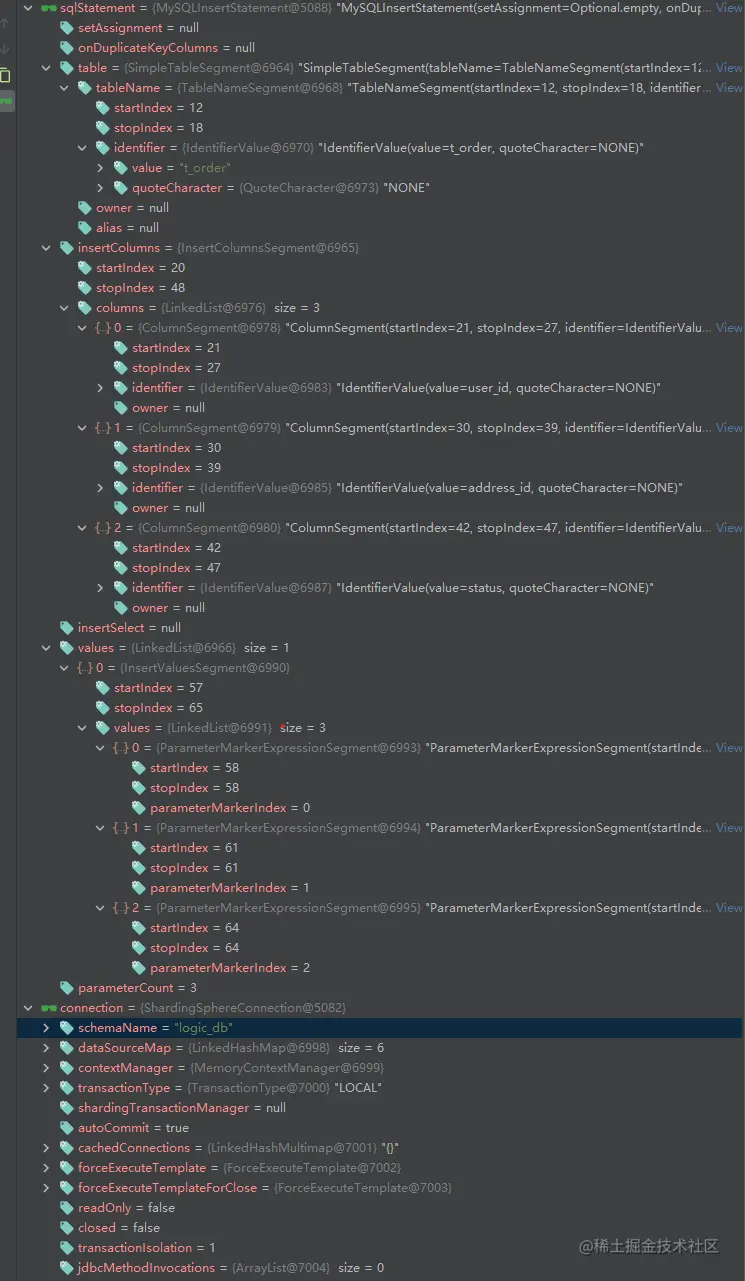This screenshot has width=745, height=1281.
Task: Click the field icon of parameterCount
Action: (67, 988)
